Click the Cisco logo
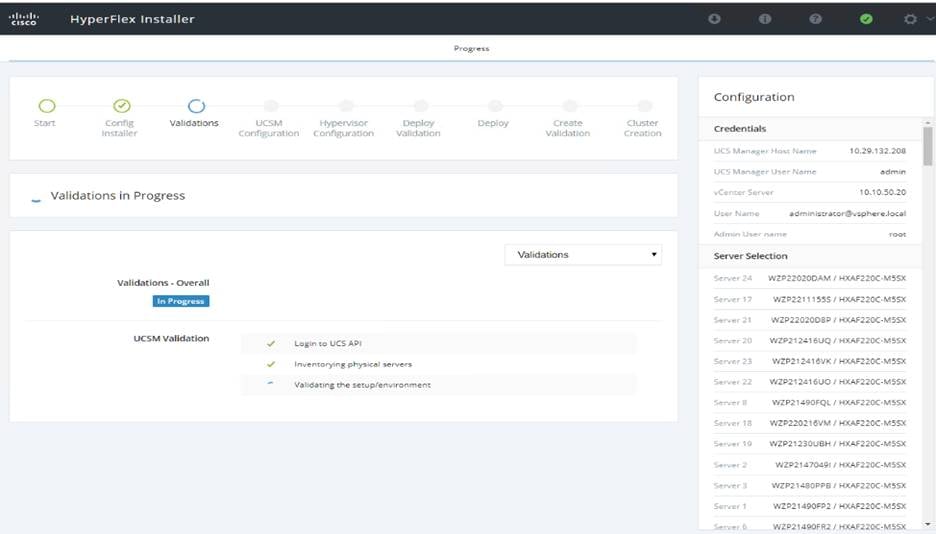The image size is (936, 534). 24,18
